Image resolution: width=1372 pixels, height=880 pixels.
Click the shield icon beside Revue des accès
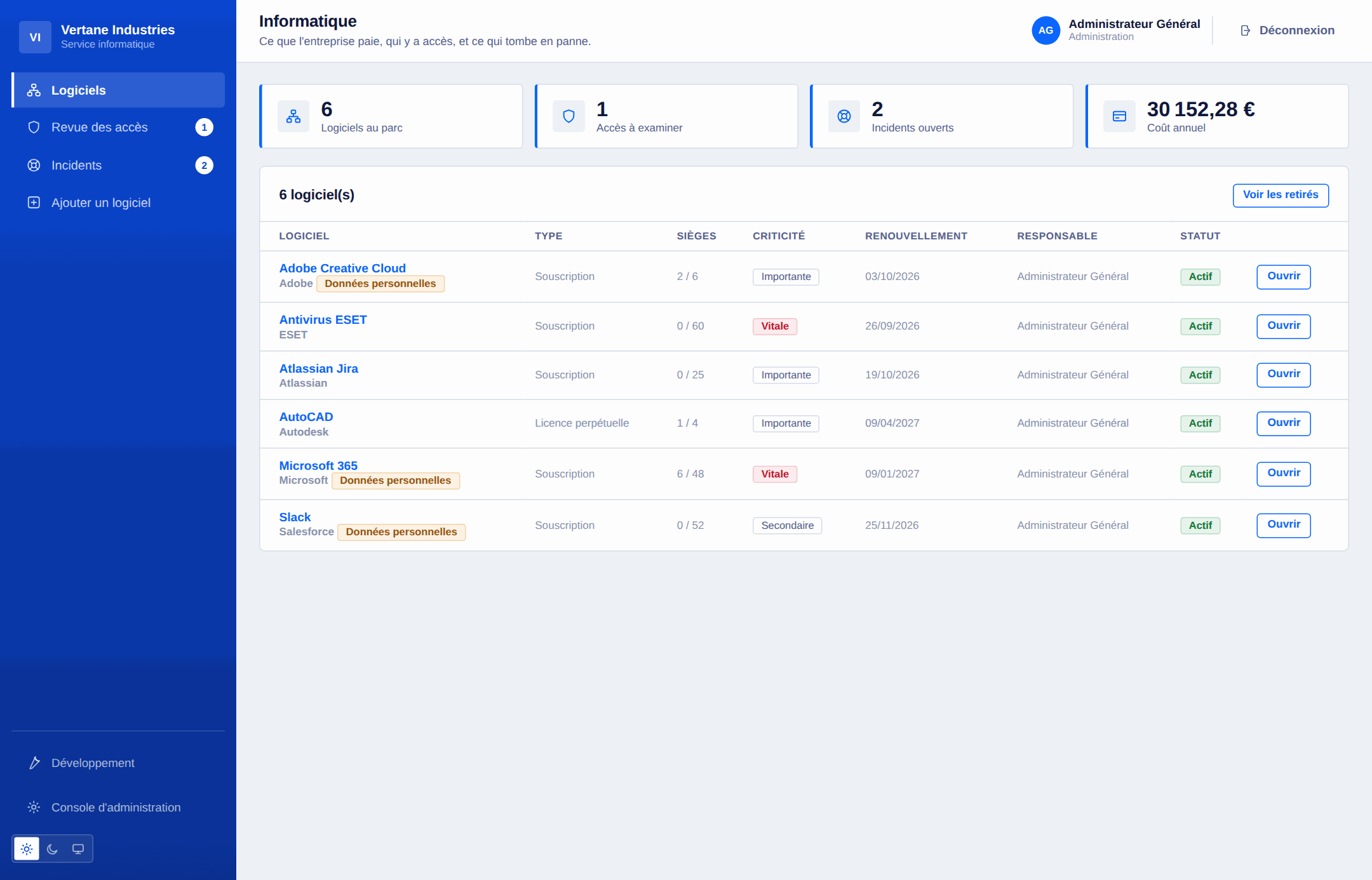pos(34,127)
